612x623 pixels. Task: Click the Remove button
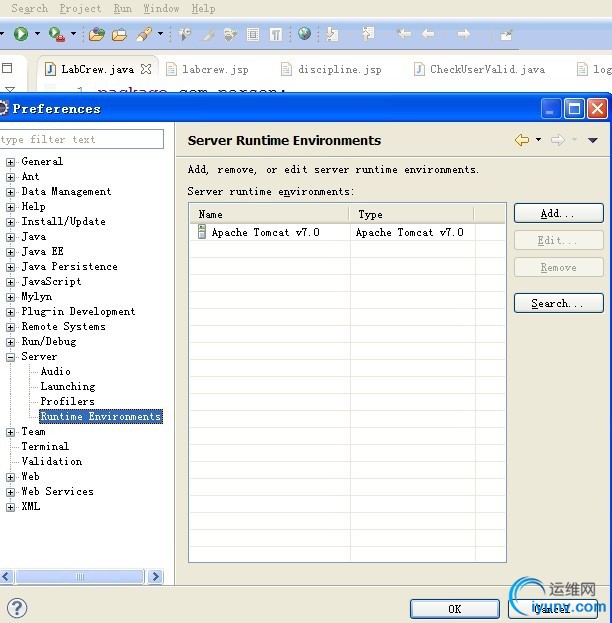(x=559, y=267)
